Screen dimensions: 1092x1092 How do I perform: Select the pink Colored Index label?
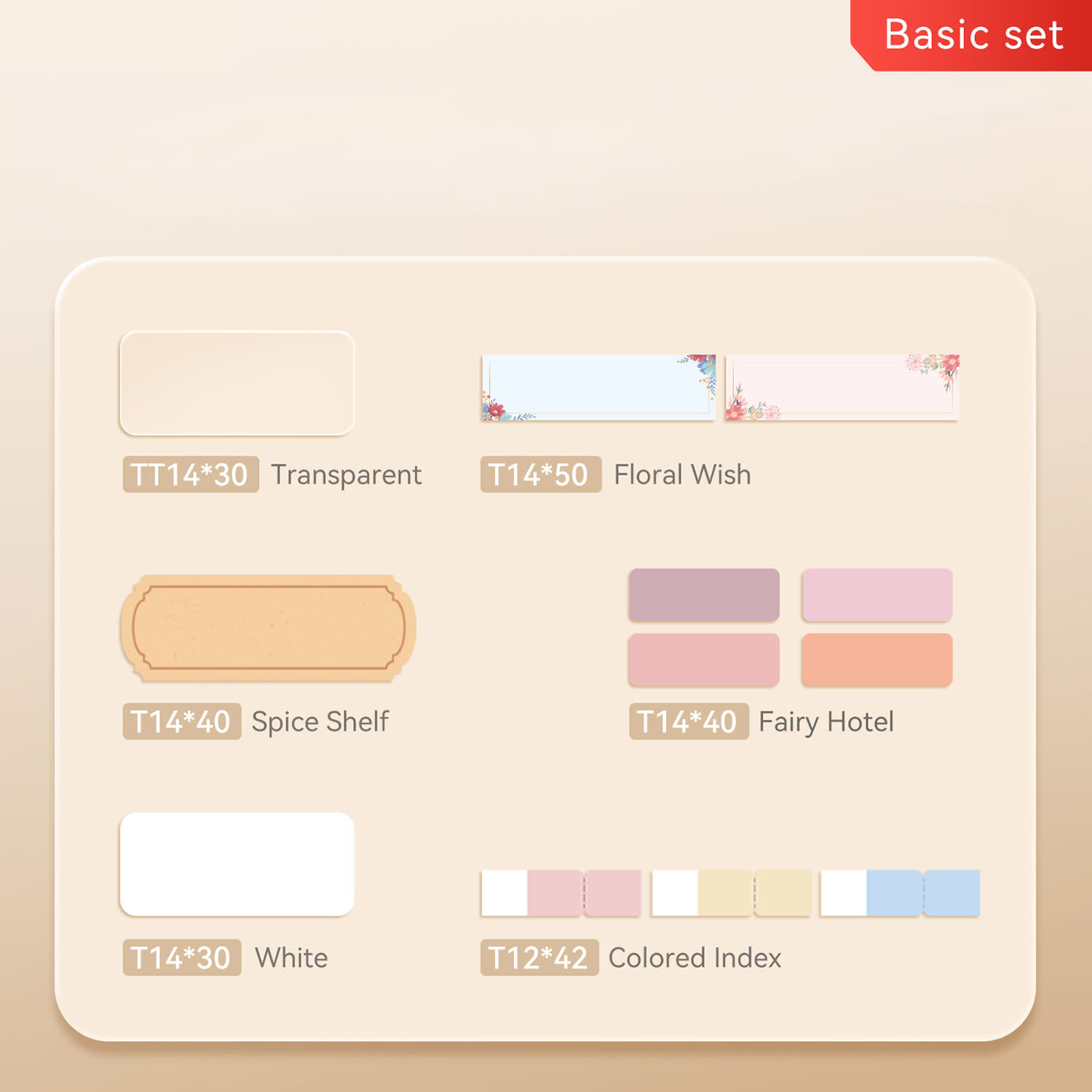pos(561,893)
